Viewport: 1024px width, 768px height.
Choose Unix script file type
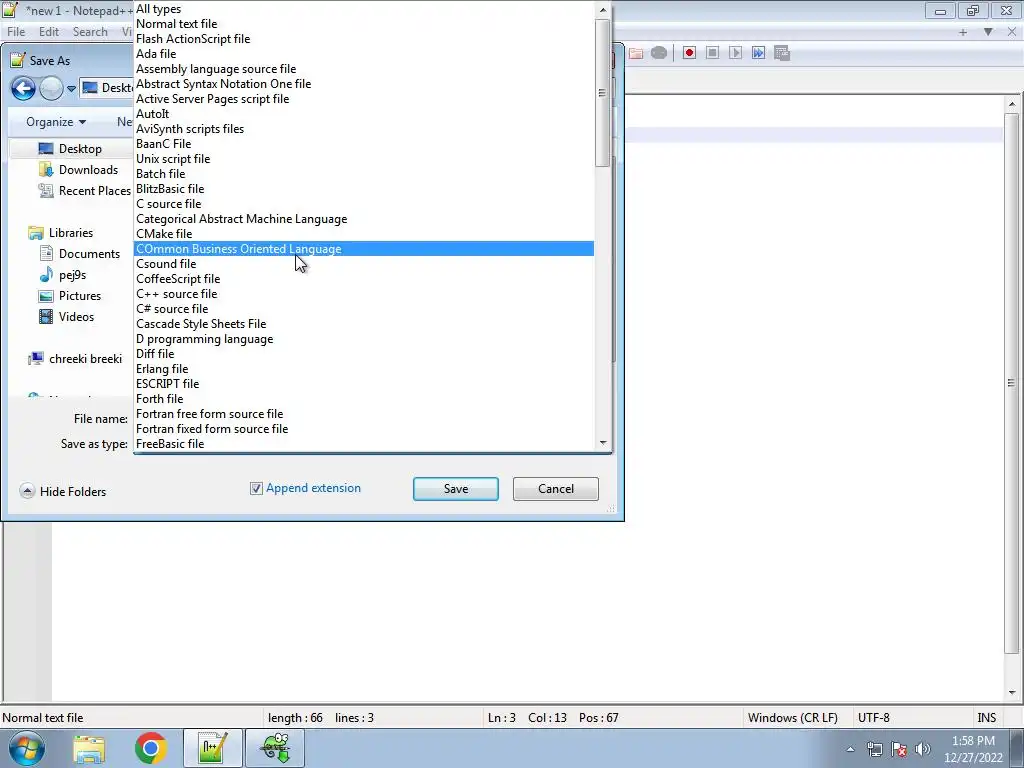click(364, 159)
